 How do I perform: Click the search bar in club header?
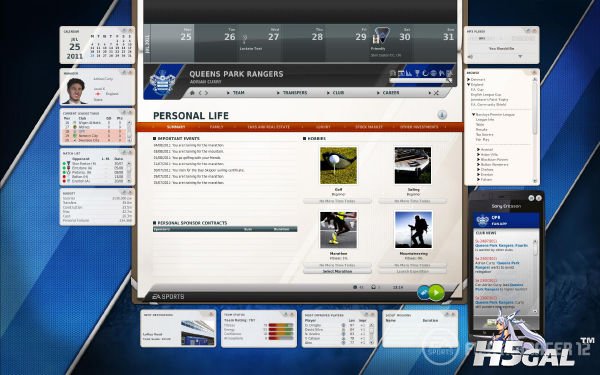click(x=421, y=80)
